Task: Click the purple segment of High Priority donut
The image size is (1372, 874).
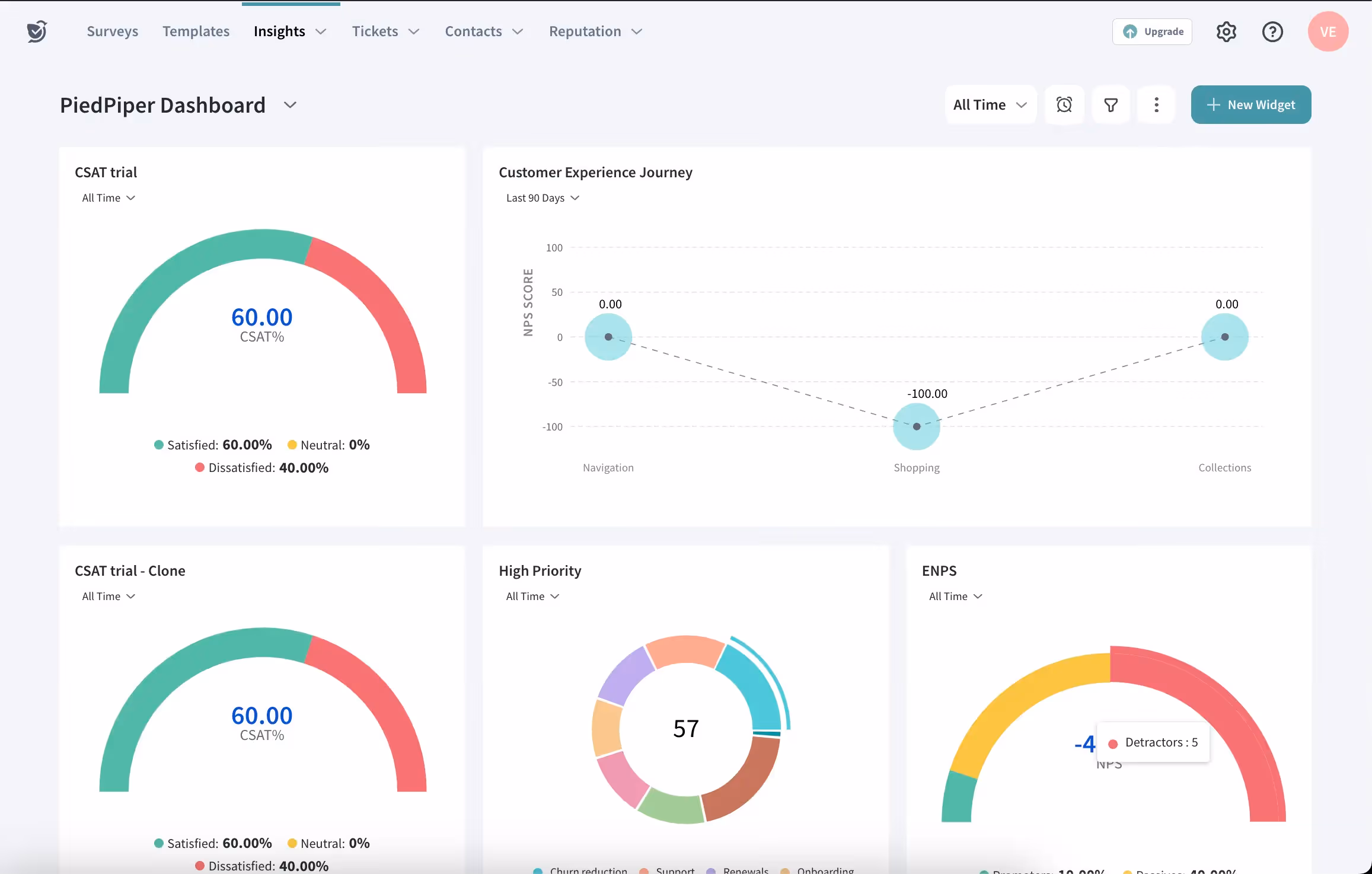Action: tap(626, 676)
